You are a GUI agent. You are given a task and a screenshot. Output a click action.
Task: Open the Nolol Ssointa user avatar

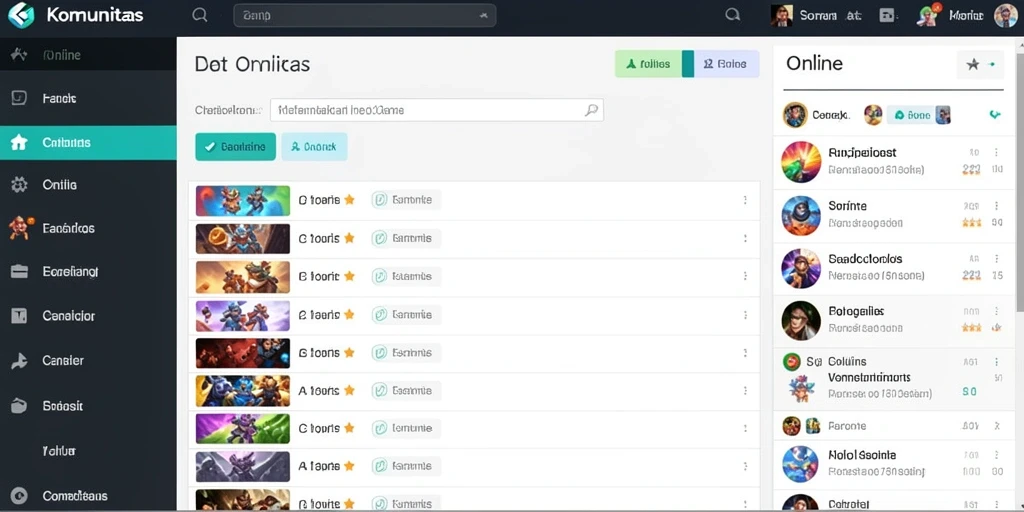pos(801,463)
